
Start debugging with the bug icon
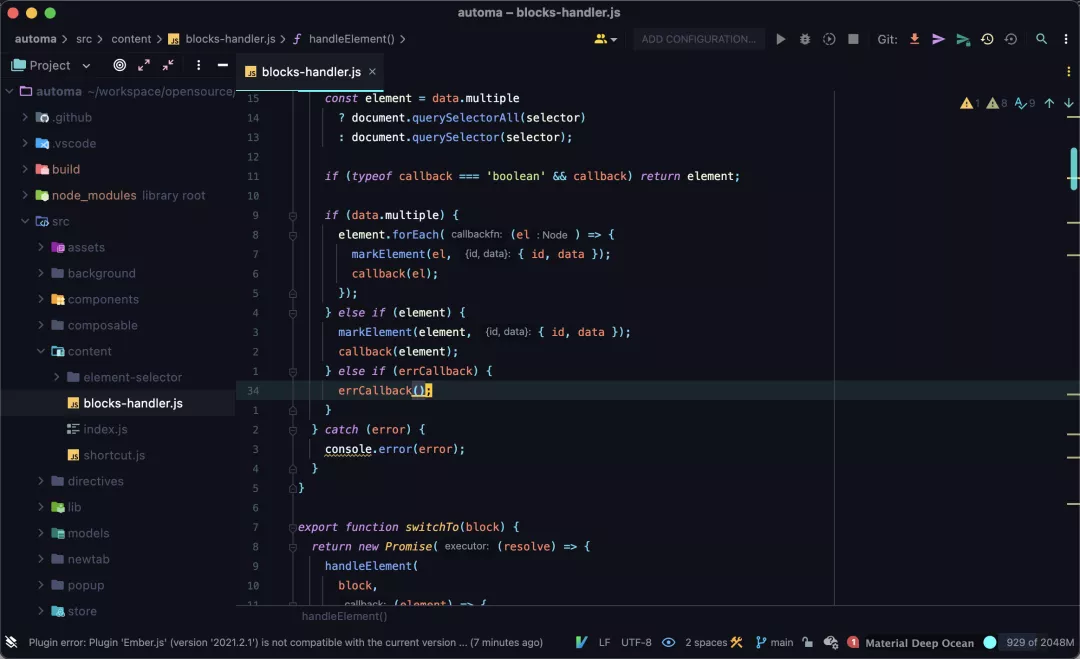click(x=804, y=39)
